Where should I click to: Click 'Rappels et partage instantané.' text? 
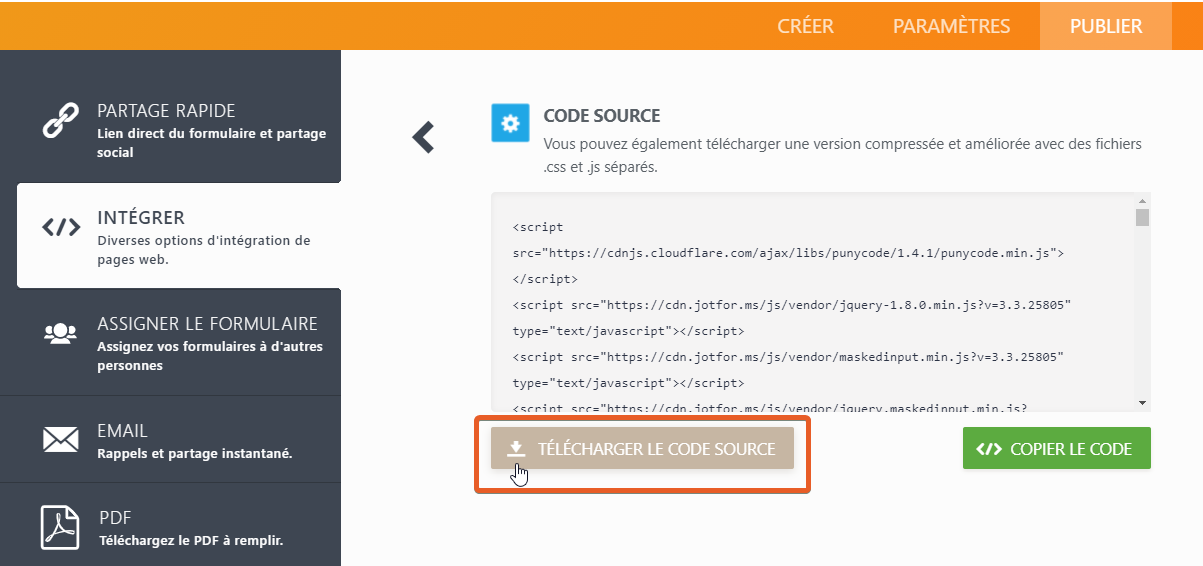click(194, 453)
